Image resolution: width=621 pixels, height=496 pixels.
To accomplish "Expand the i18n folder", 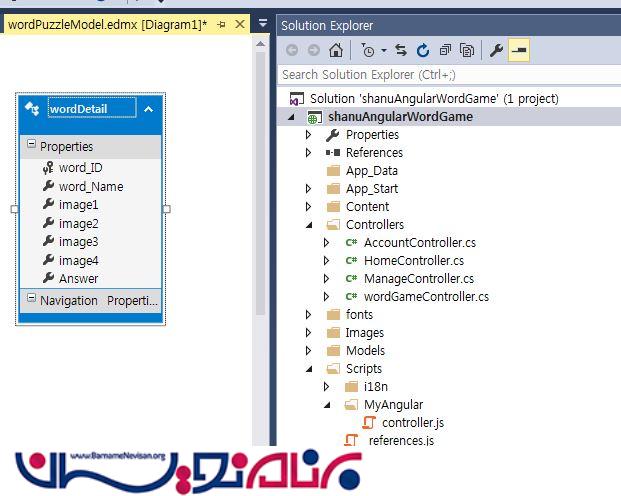I will point(326,386).
